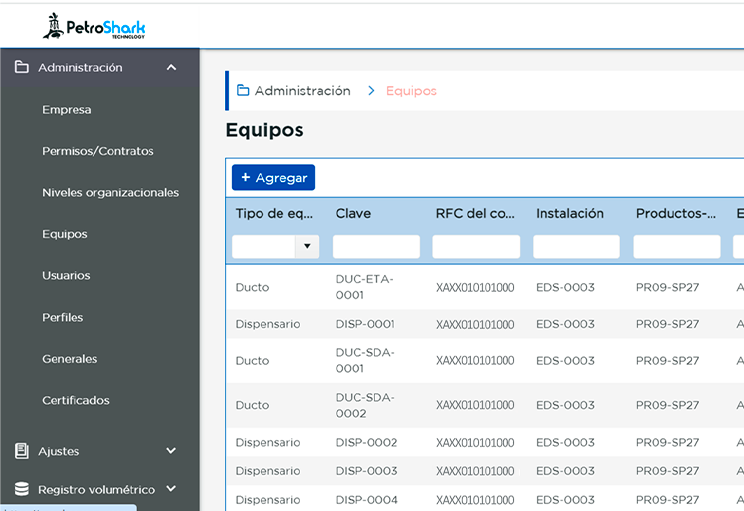The image size is (744, 511).
Task: Click the breadcrumb folder icon
Action: (243, 91)
